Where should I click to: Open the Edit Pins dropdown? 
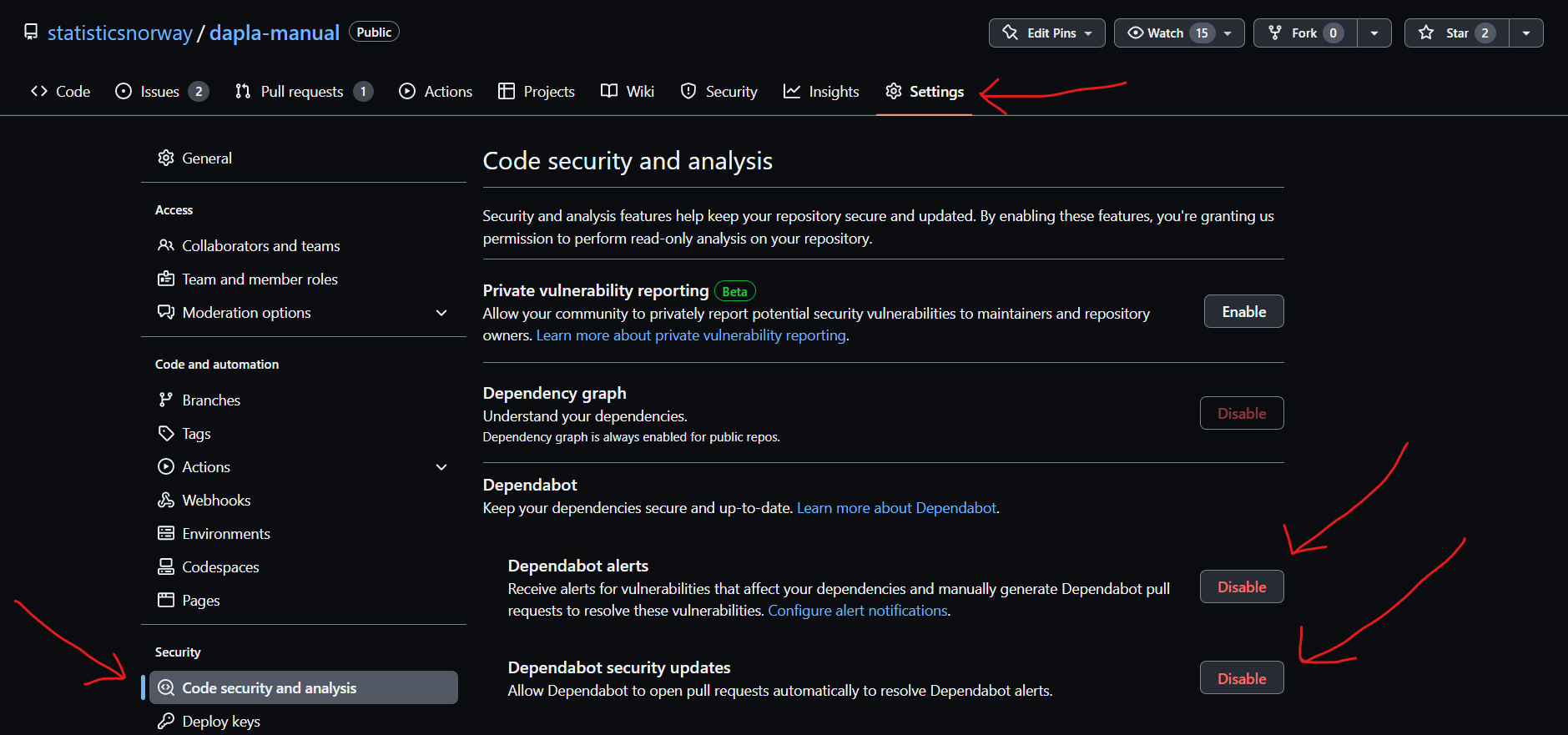1047,33
